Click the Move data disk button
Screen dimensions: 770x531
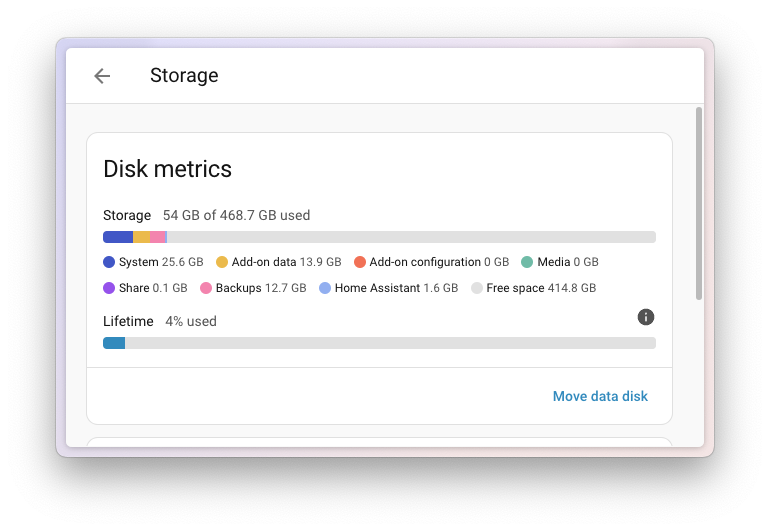600,396
